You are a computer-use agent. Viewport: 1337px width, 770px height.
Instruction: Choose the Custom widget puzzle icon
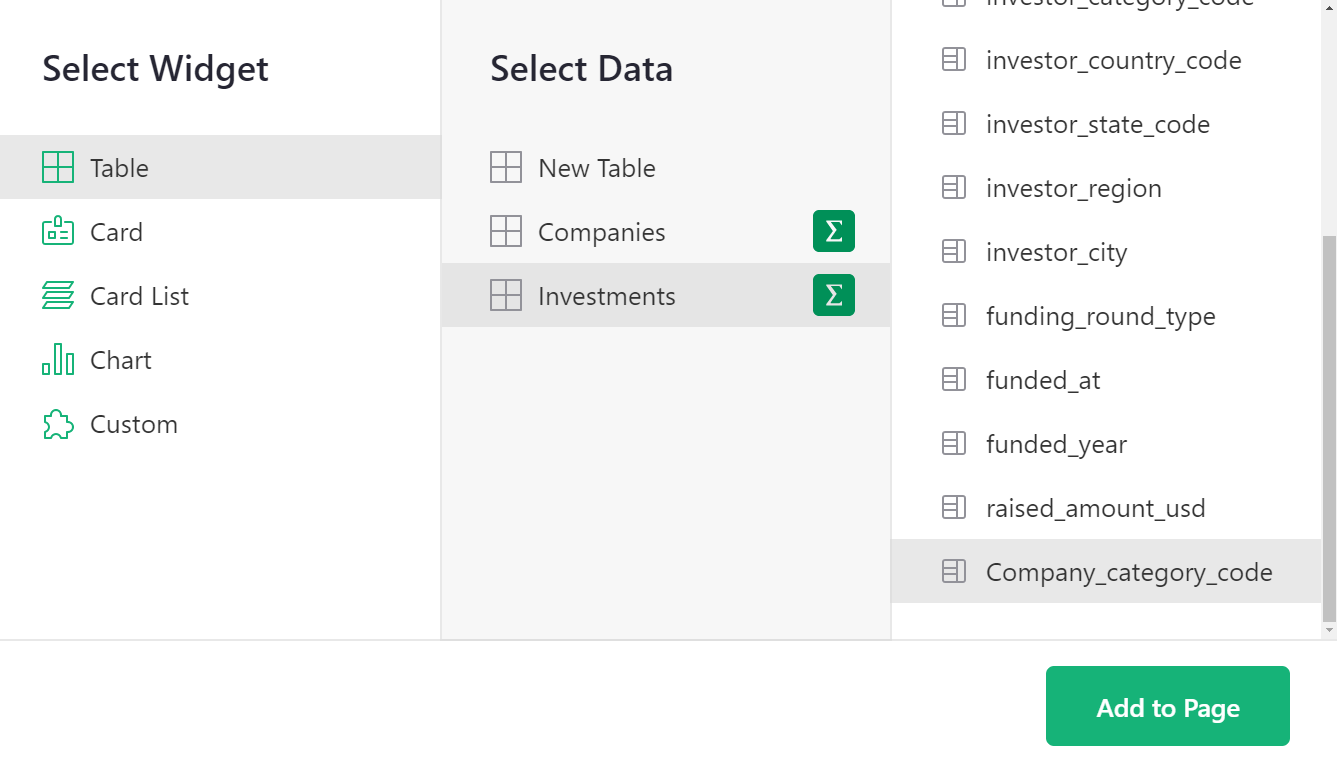(x=58, y=424)
